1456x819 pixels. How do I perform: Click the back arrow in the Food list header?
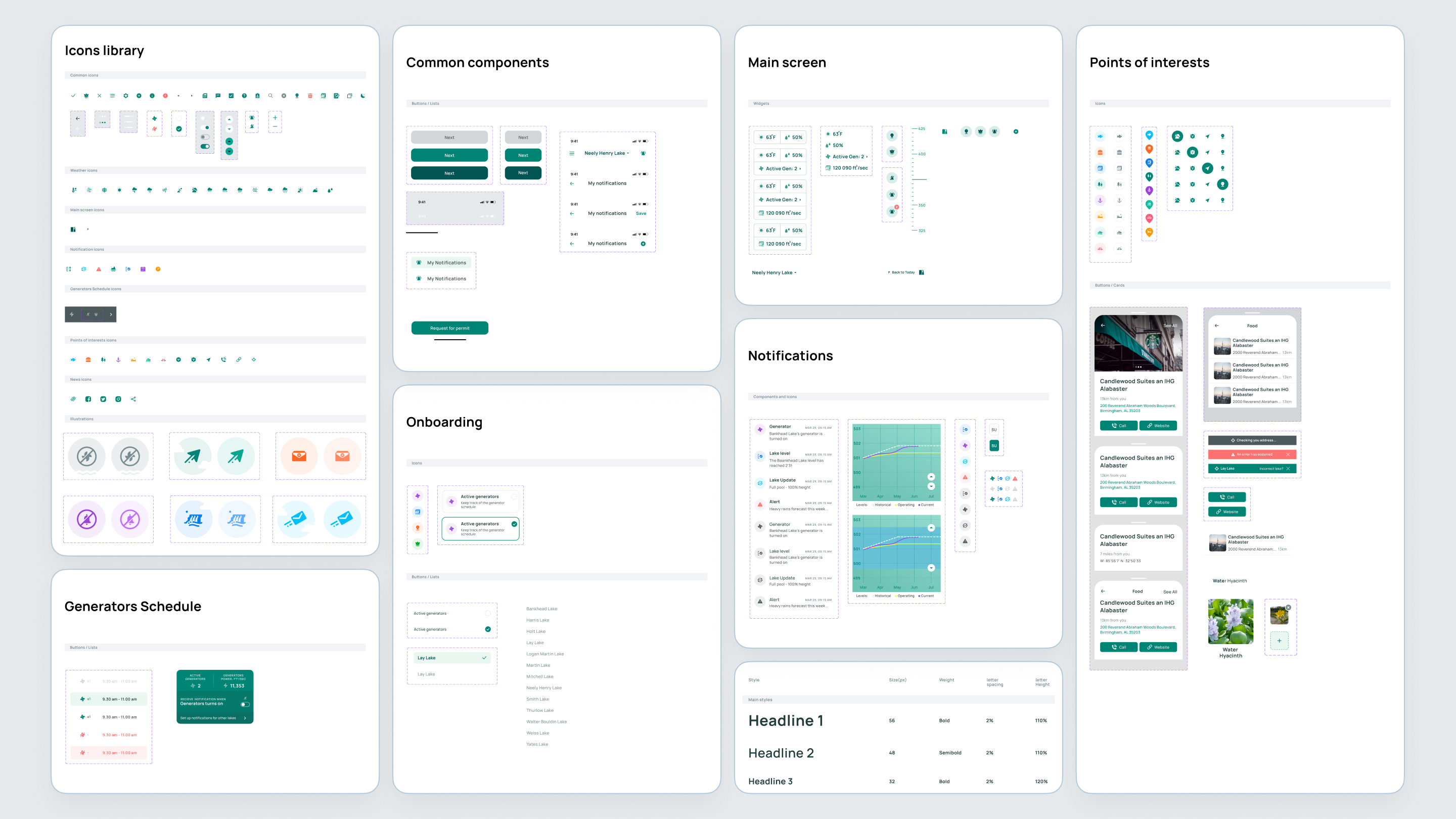pos(1217,326)
